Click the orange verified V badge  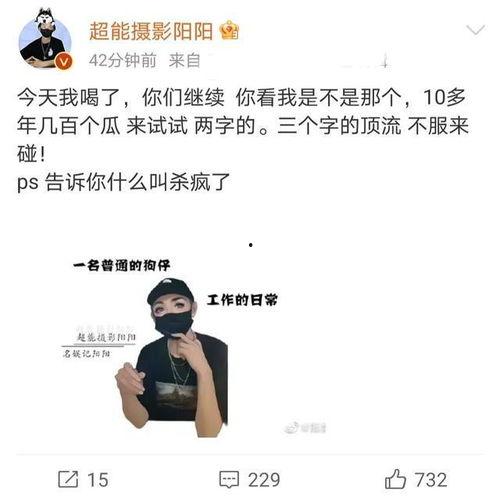pyautogui.click(x=63, y=61)
